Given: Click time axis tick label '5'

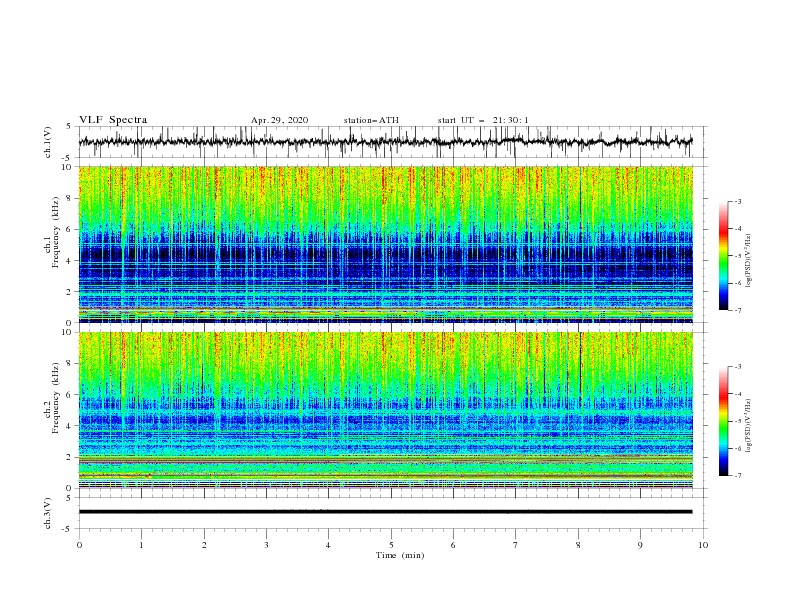Looking at the screenshot, I should [x=391, y=545].
